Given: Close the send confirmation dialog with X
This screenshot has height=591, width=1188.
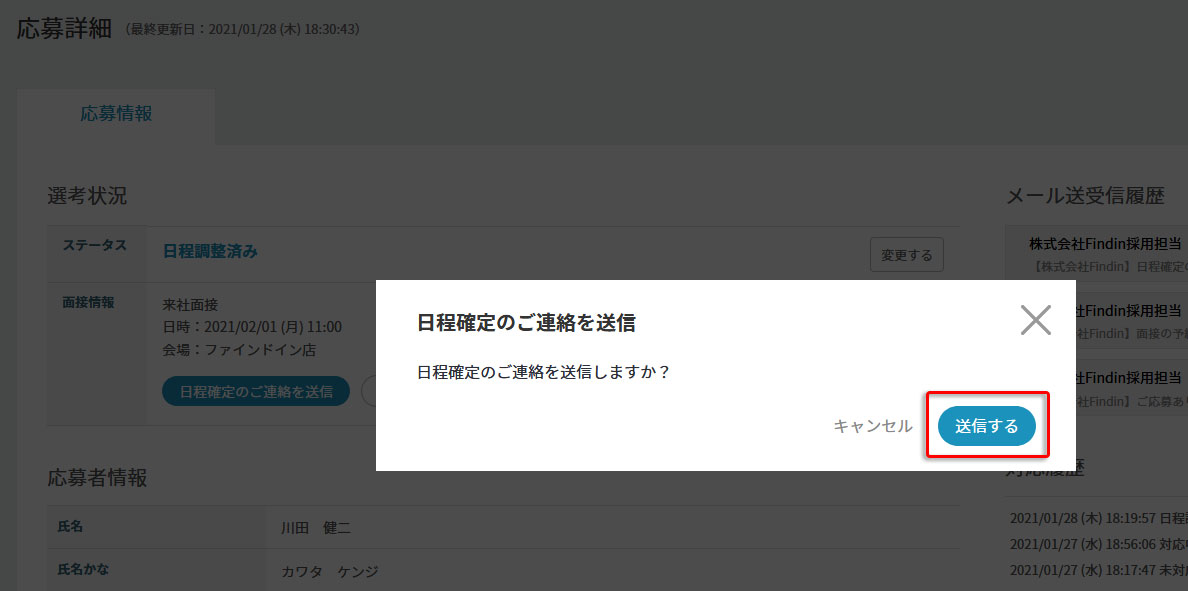Looking at the screenshot, I should [x=1035, y=320].
